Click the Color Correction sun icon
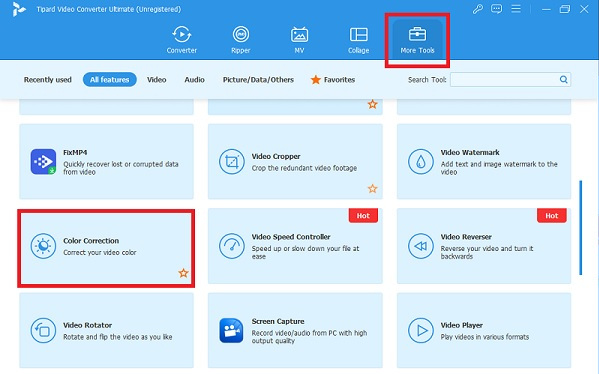Screen dimensions: 599x374 click(x=43, y=246)
